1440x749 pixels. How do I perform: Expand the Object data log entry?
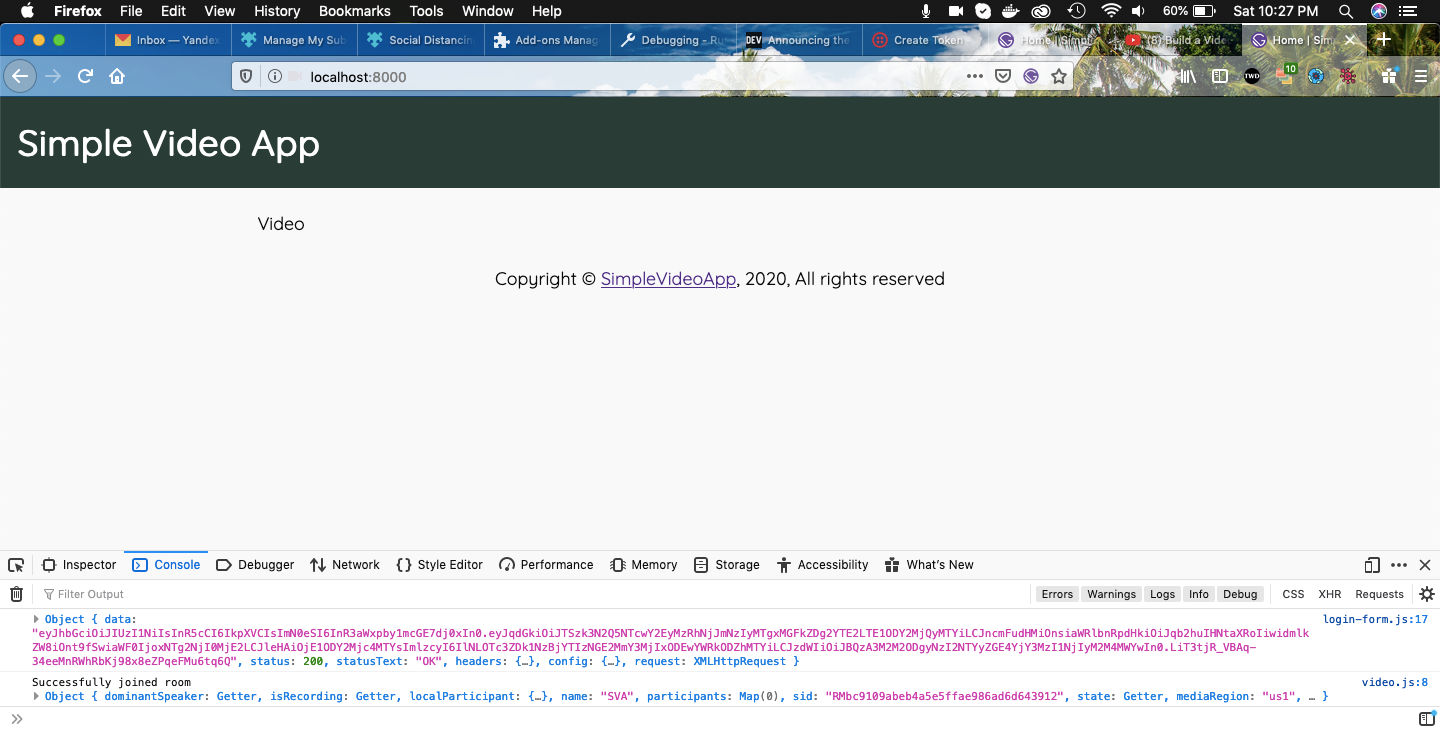[37, 619]
